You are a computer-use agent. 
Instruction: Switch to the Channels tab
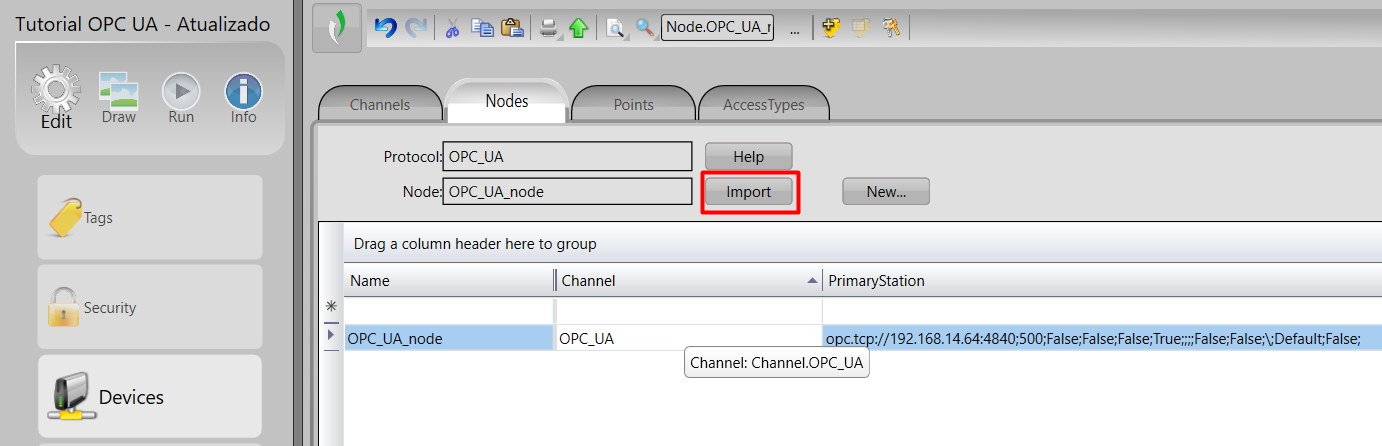pyautogui.click(x=380, y=104)
